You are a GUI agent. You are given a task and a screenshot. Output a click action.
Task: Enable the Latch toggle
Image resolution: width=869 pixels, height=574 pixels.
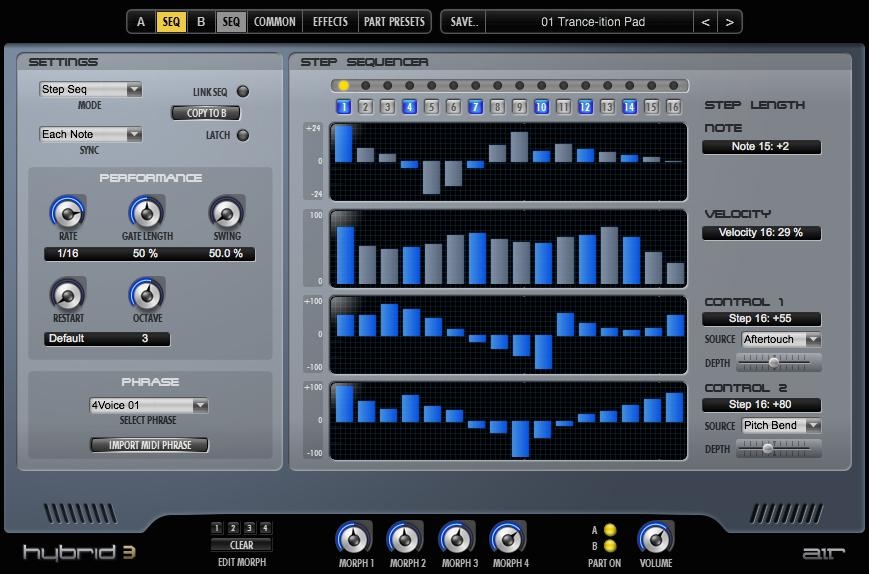[x=242, y=135]
